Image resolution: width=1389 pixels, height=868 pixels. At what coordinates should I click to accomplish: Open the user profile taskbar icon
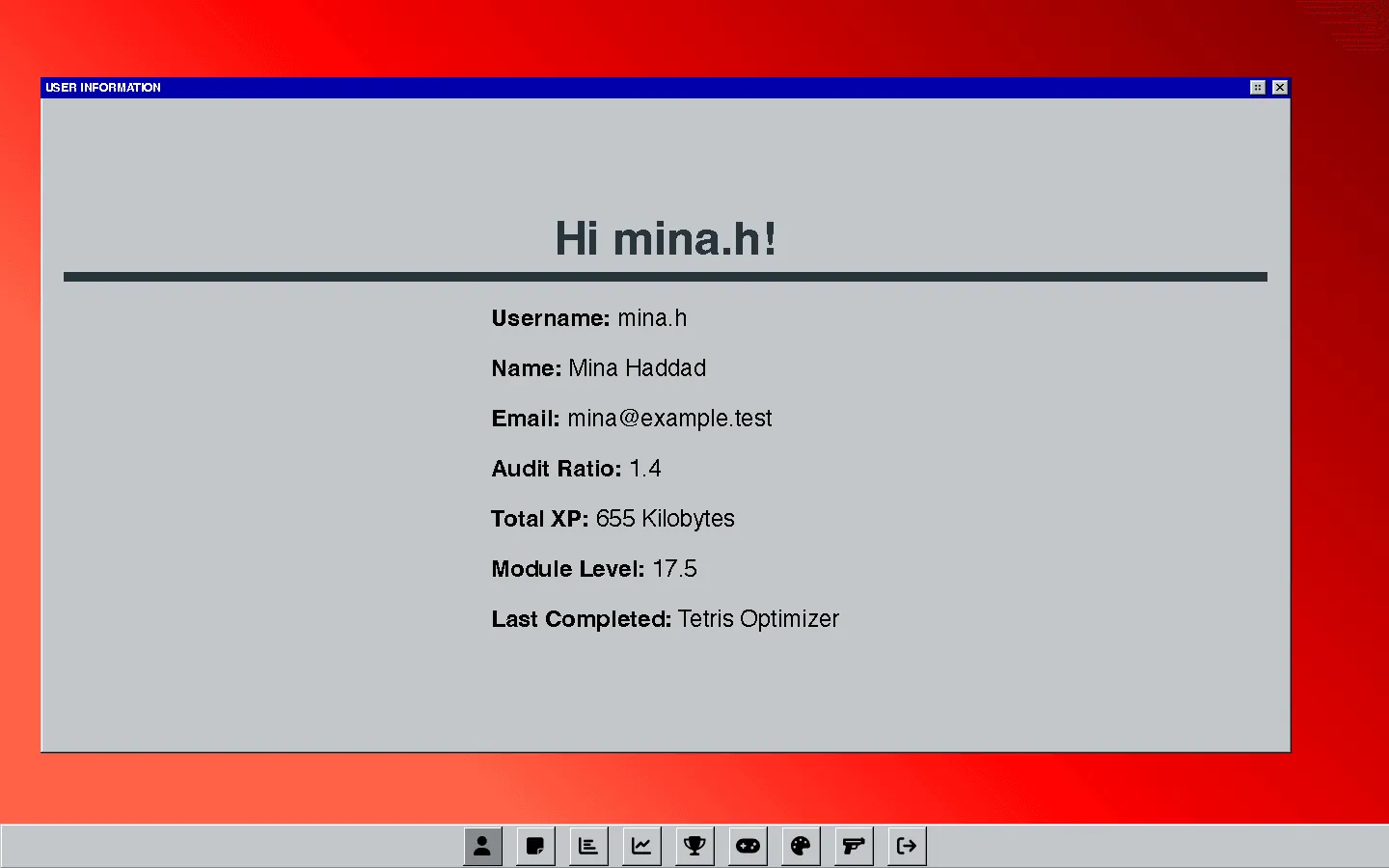pyautogui.click(x=482, y=846)
